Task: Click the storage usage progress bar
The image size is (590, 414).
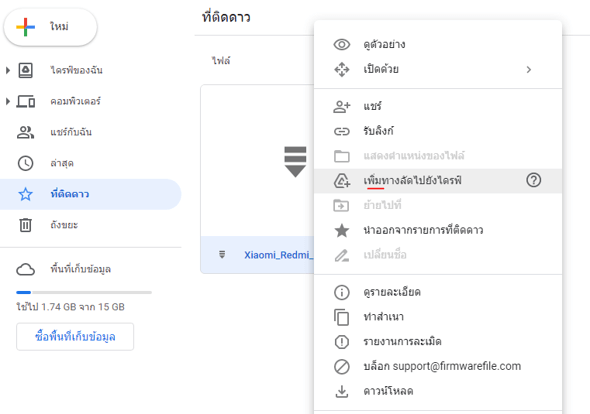Action: [x=84, y=292]
